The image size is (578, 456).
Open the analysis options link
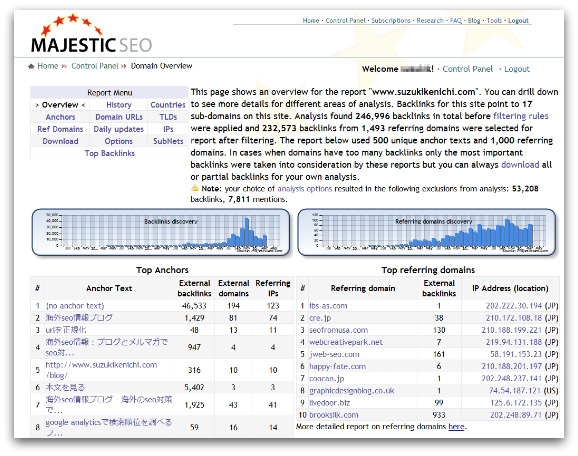pyautogui.click(x=304, y=189)
